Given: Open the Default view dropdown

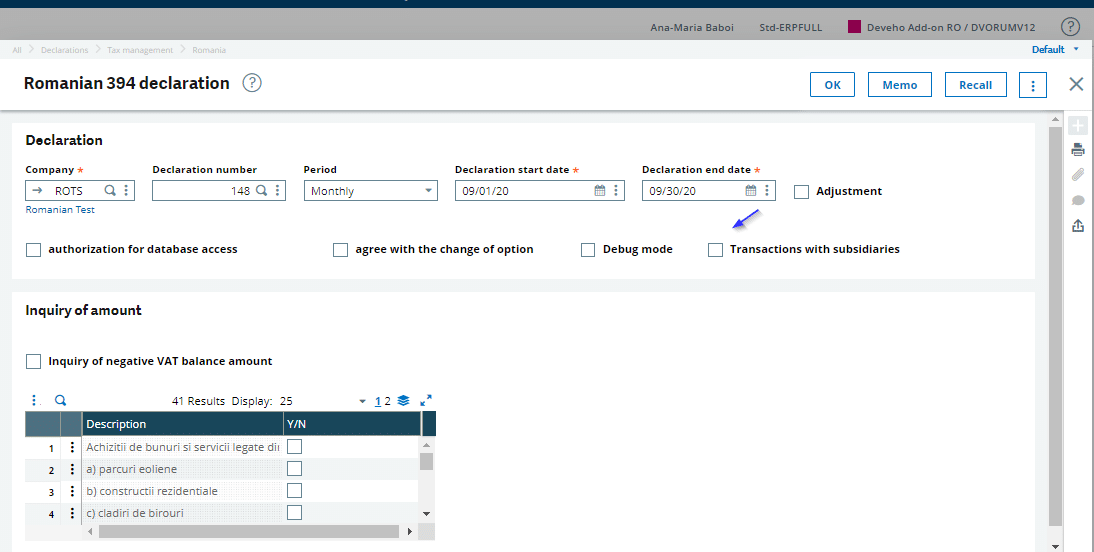Looking at the screenshot, I should point(1055,50).
